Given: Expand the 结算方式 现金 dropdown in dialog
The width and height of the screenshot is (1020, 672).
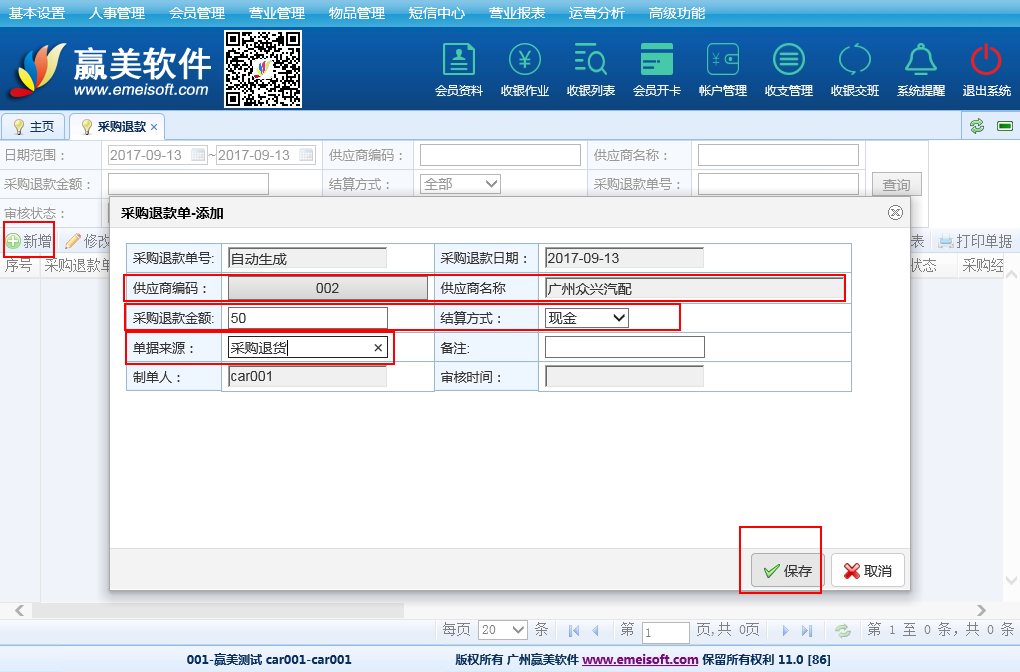Looking at the screenshot, I should tap(587, 318).
